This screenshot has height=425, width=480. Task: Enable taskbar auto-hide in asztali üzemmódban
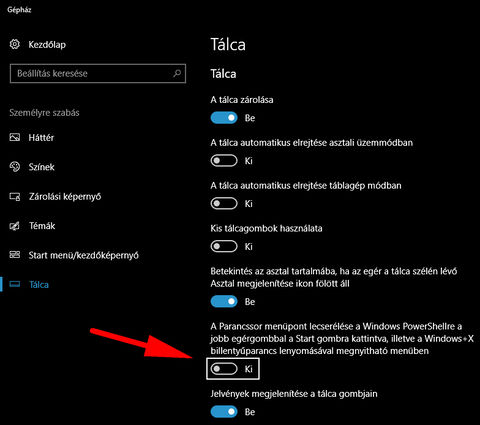point(224,161)
